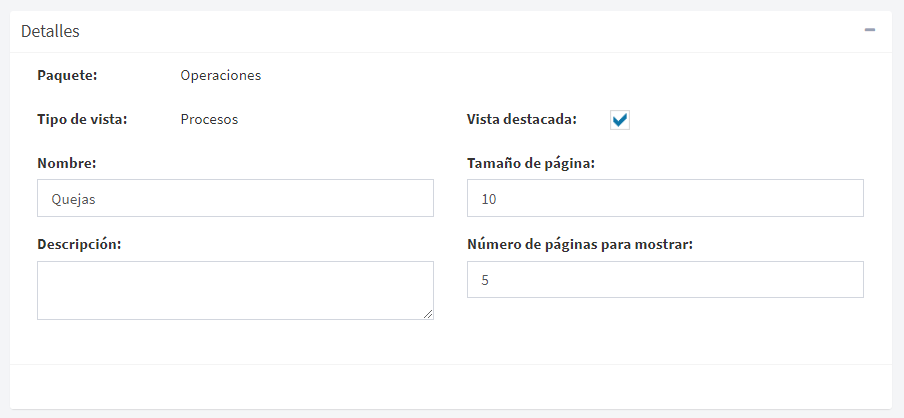Click the Vista destacada label text
The image size is (904, 418).
[522, 119]
